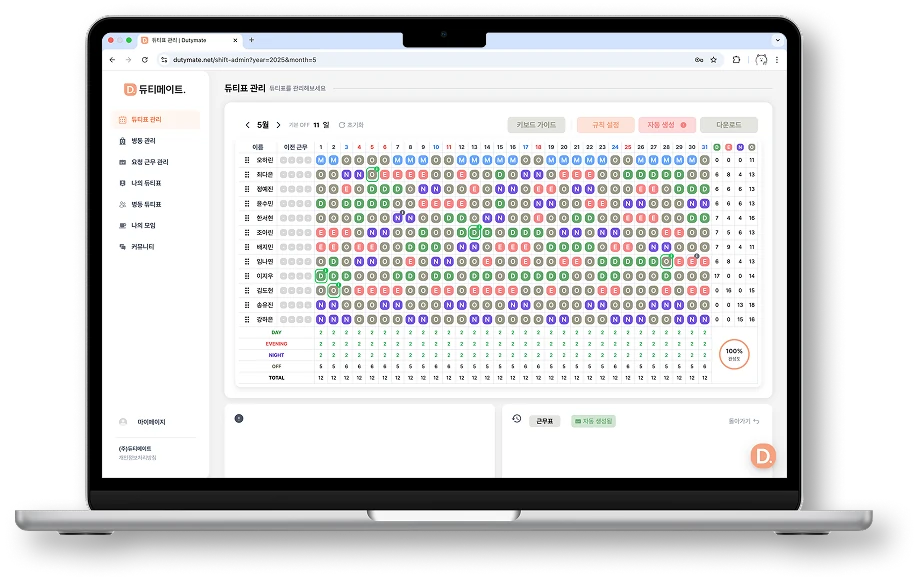
Task: Click the drag handle for the 최다은 row
Action: point(246,174)
